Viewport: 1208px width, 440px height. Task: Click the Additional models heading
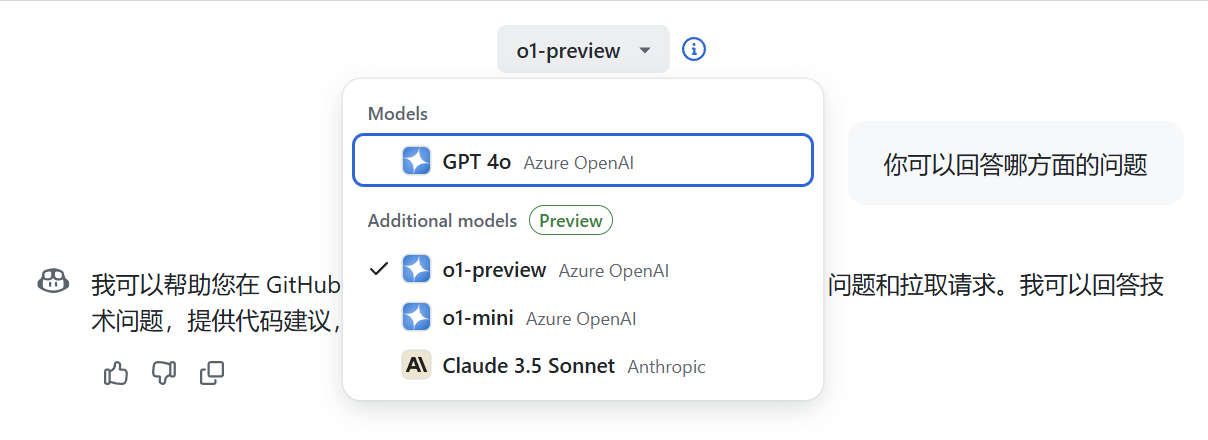point(442,220)
